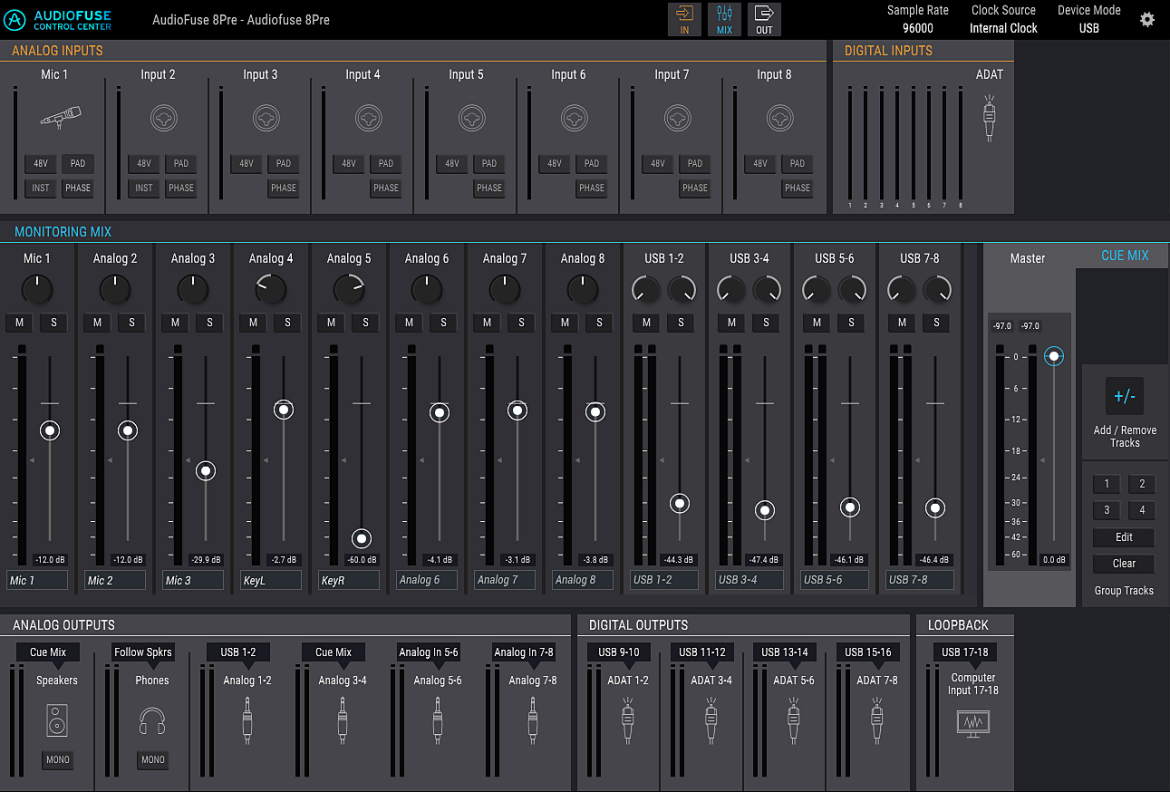The height and width of the screenshot is (792, 1170).
Task: Toggle PAD on Input 2
Action: click(x=181, y=163)
